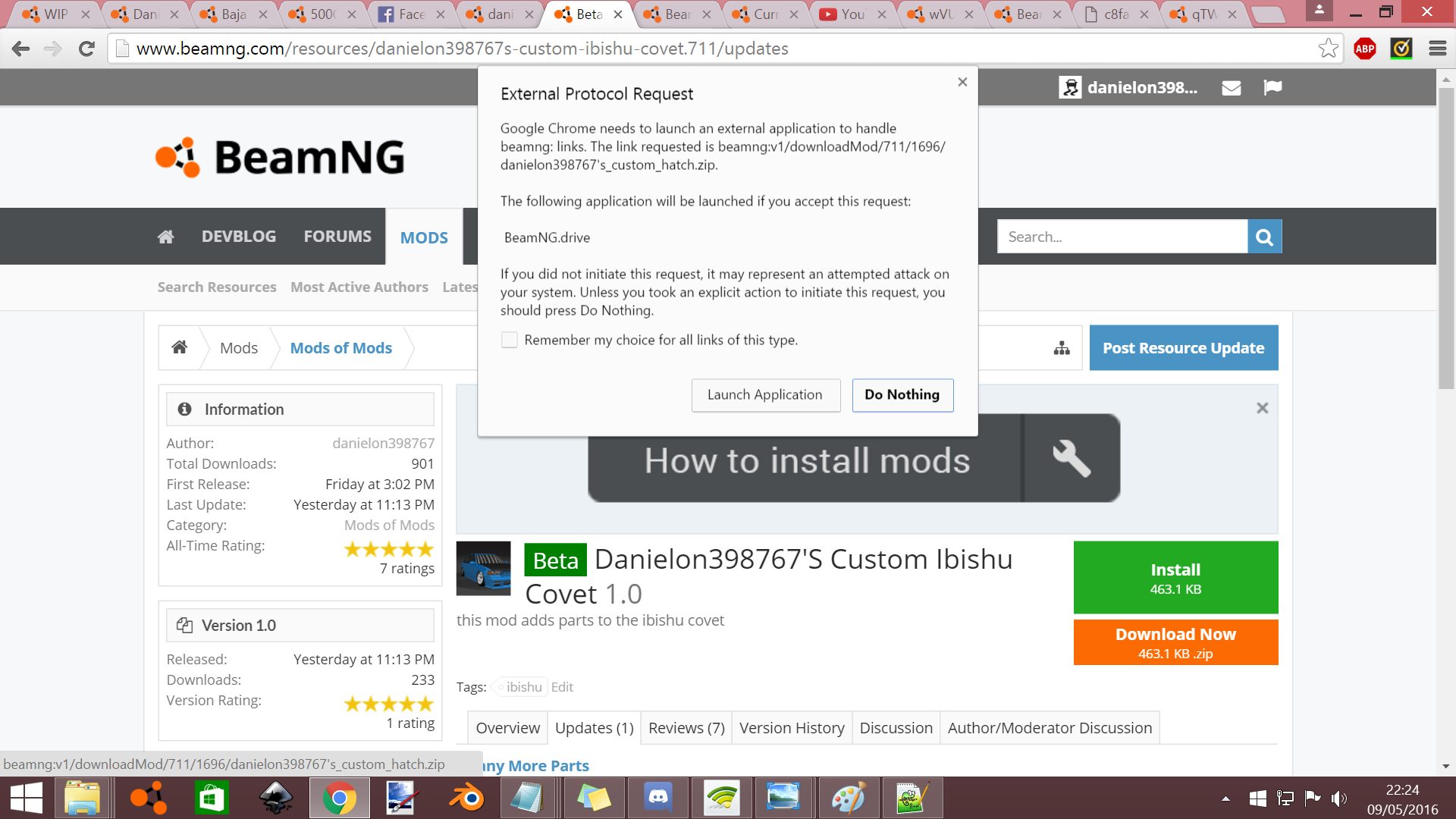The image size is (1456, 819).
Task: Click the taskbar clock and date
Action: 1402,799
